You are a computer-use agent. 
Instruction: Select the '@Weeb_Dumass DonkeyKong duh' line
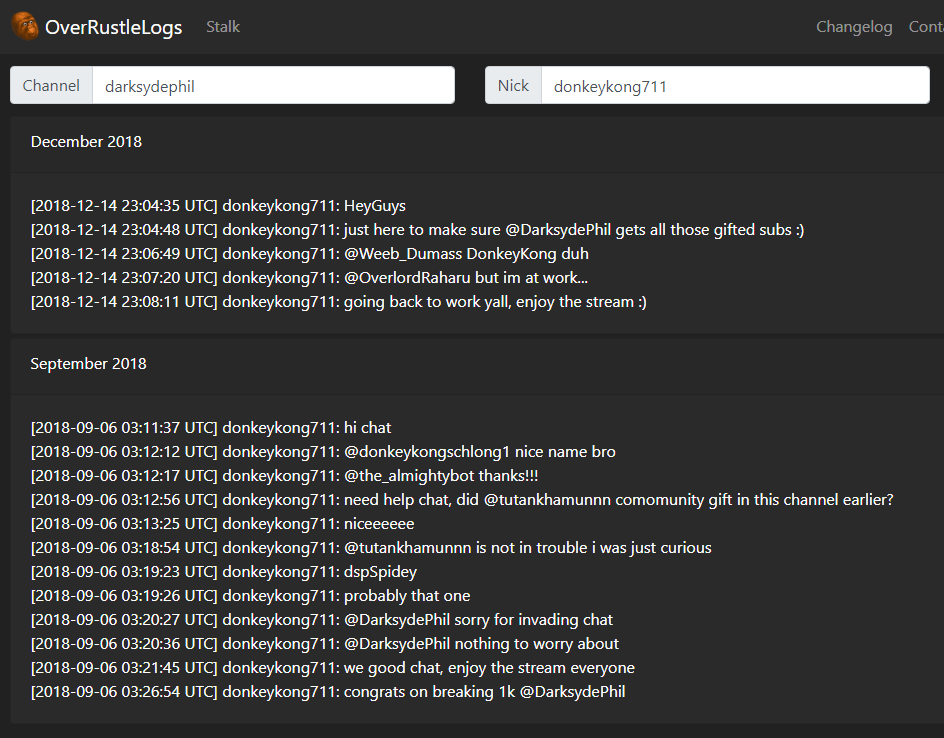point(310,254)
